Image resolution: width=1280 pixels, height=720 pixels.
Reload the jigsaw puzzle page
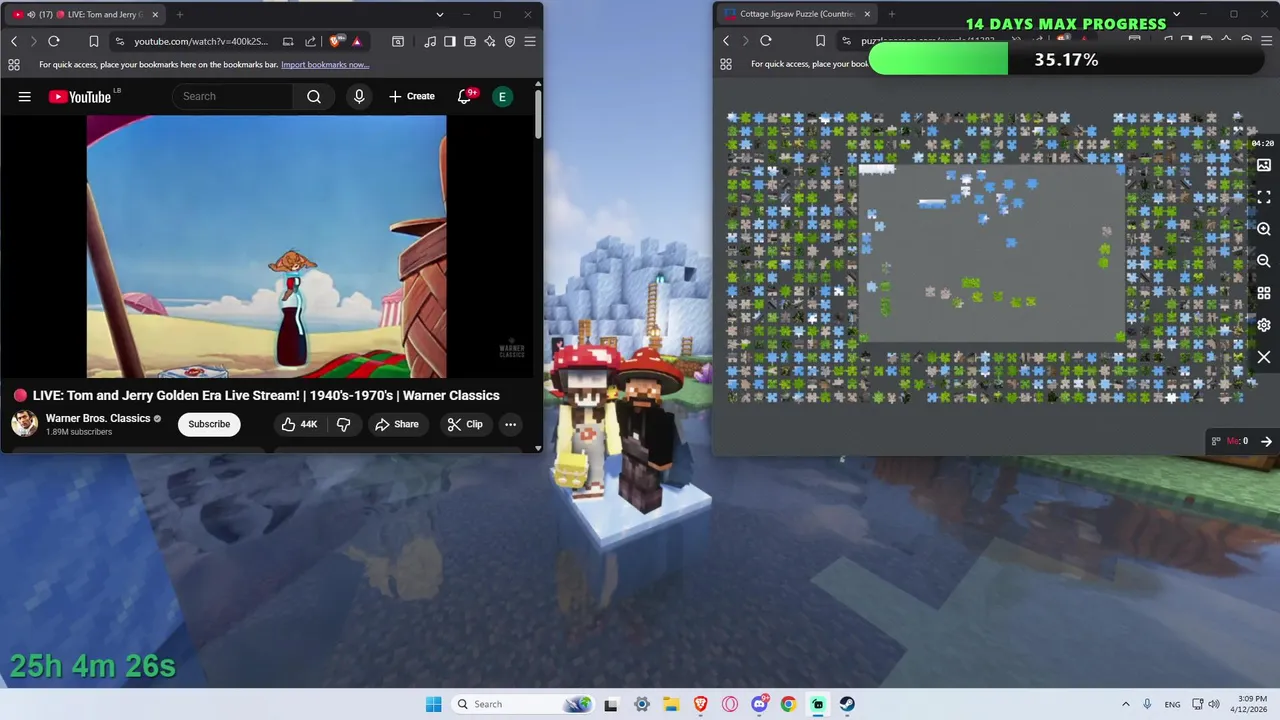click(766, 41)
